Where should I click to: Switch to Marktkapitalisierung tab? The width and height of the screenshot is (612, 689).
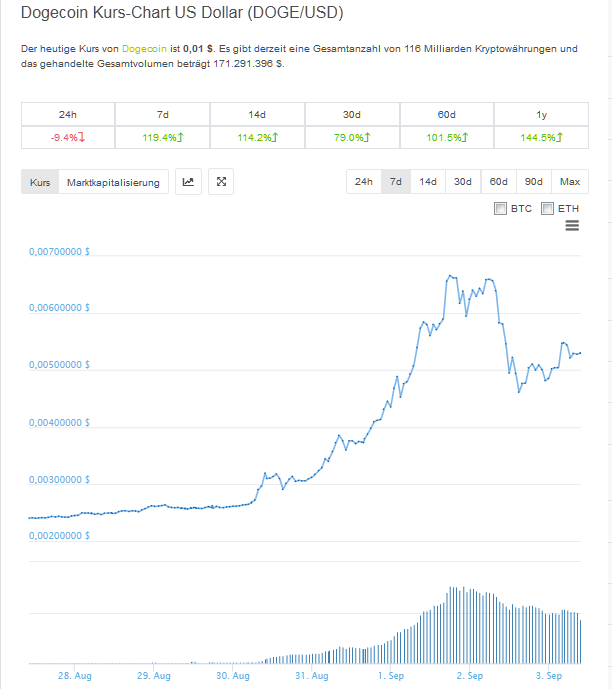pyautogui.click(x=113, y=182)
